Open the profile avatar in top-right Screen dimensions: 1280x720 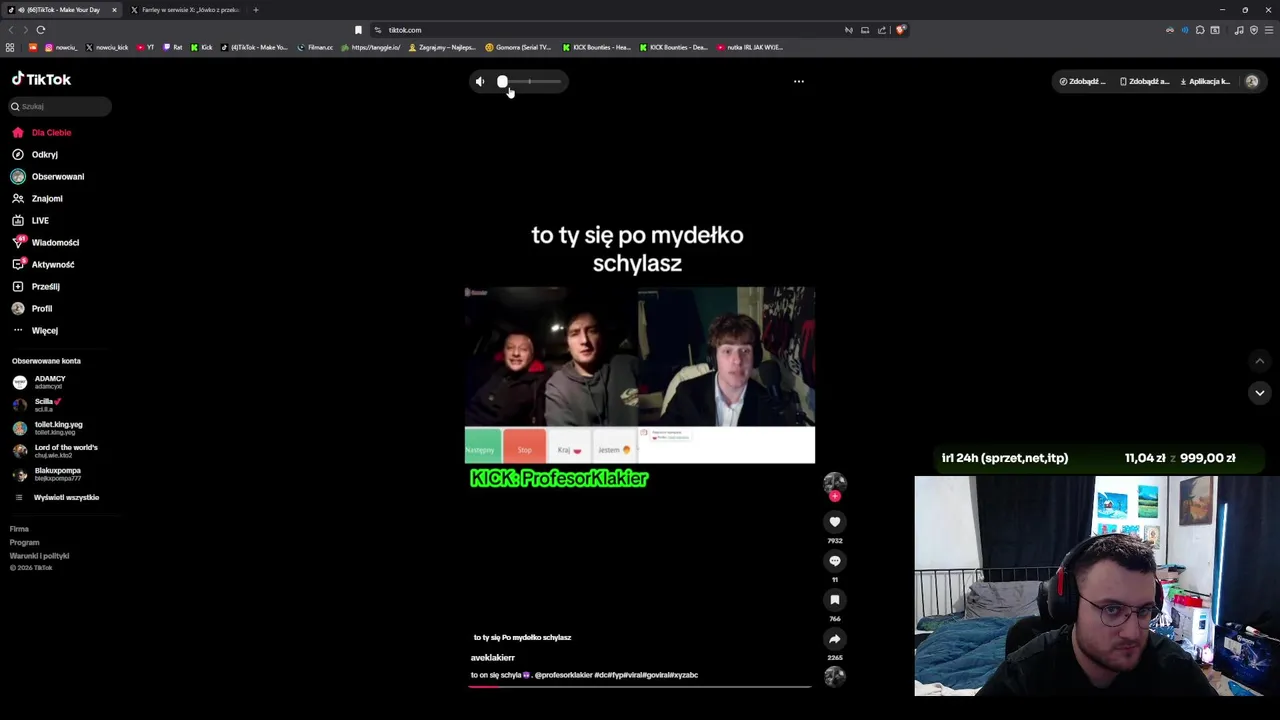pos(1252,82)
